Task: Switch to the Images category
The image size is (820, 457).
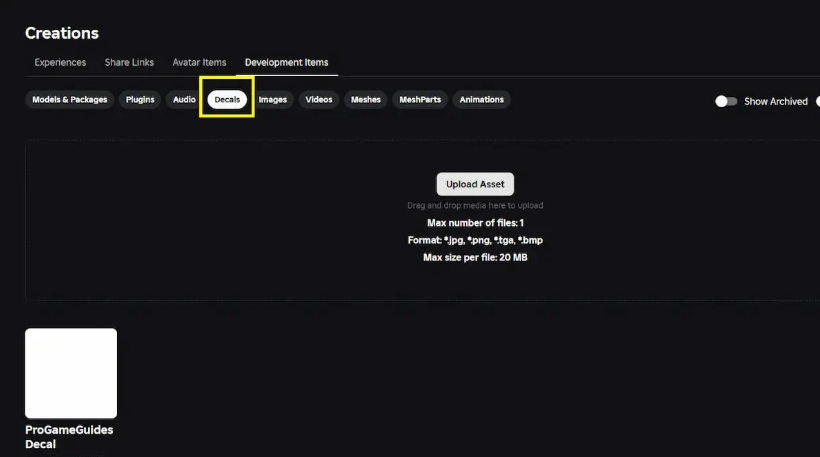Action: tap(272, 100)
